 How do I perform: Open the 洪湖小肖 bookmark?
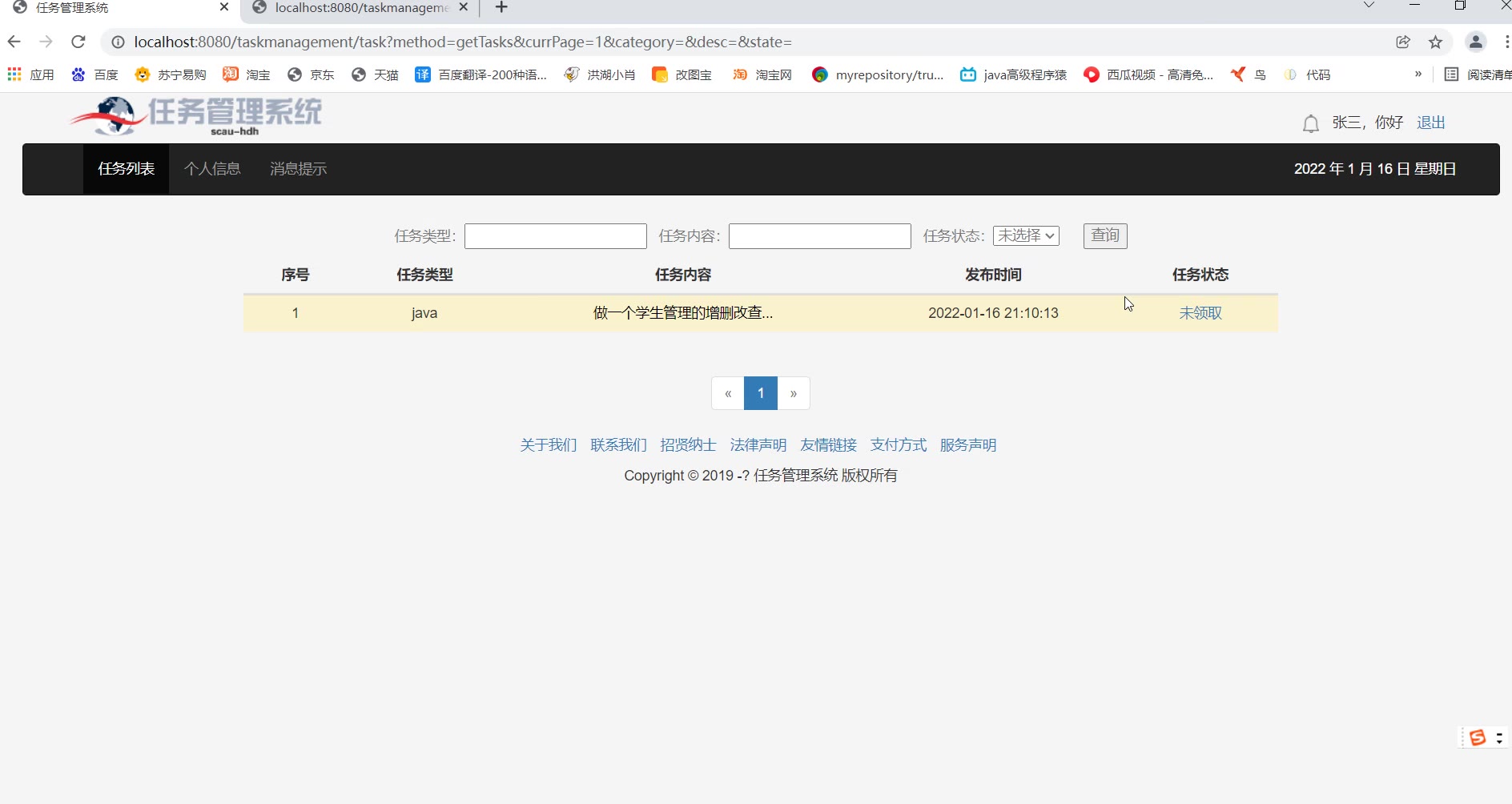tap(600, 74)
